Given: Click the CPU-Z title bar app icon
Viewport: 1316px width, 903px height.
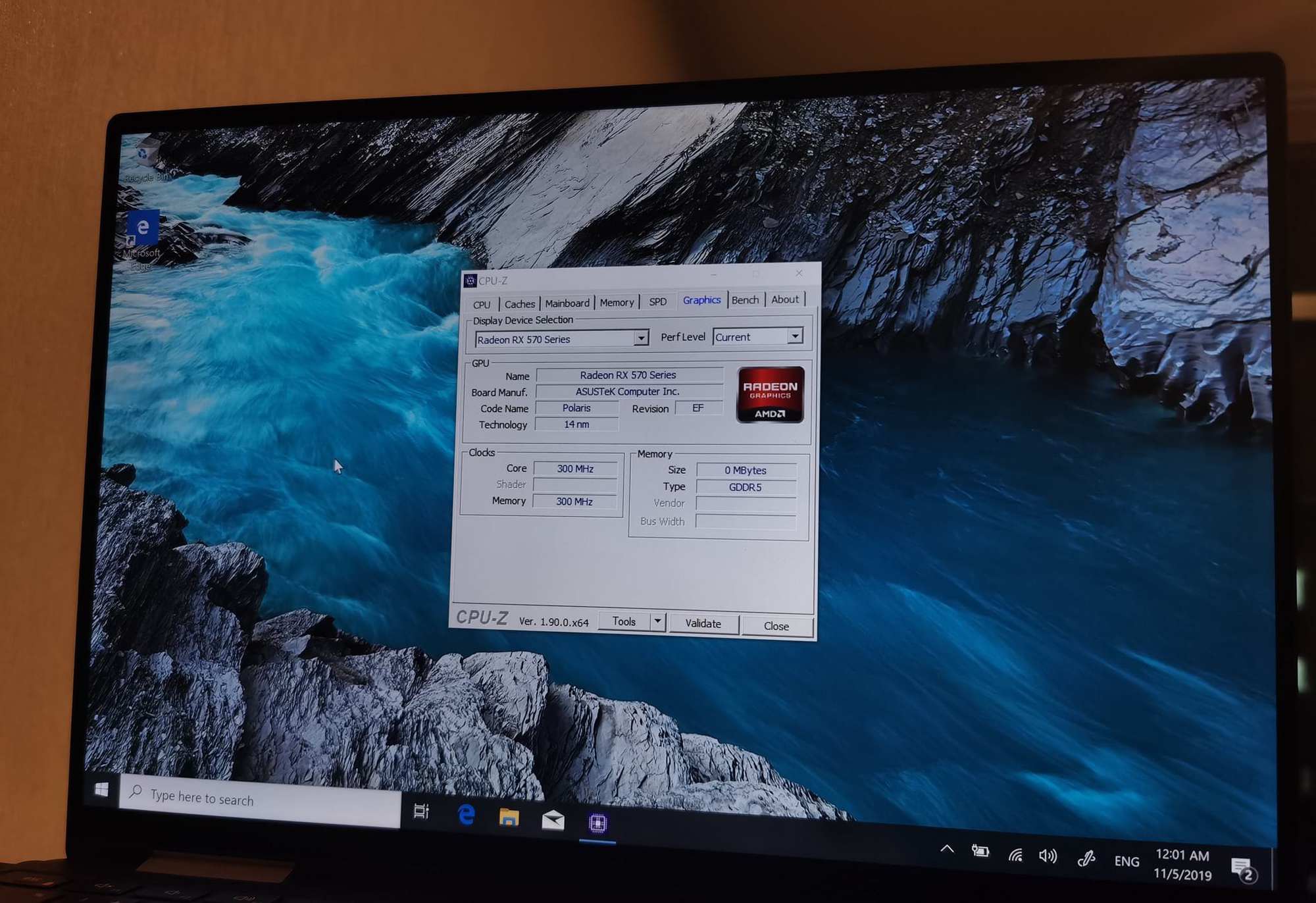Looking at the screenshot, I should tap(470, 281).
